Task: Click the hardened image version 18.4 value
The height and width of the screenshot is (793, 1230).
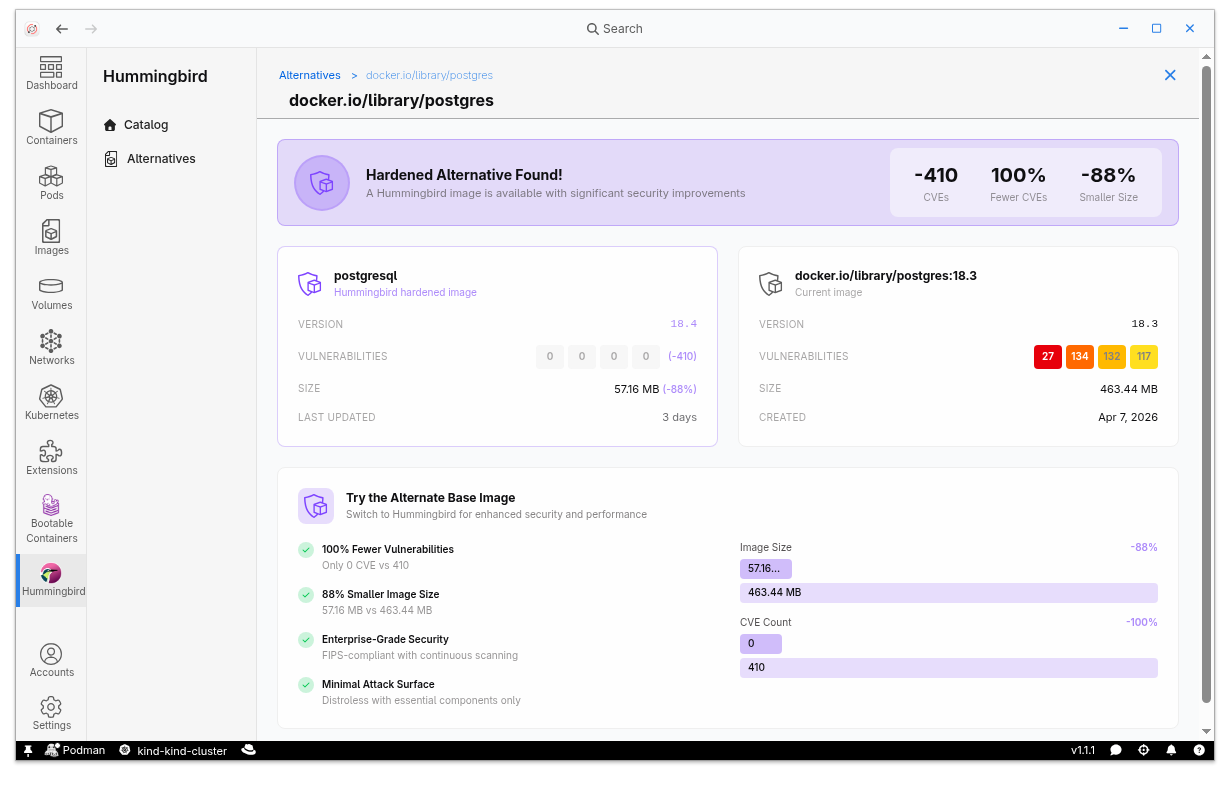Action: 684,324
